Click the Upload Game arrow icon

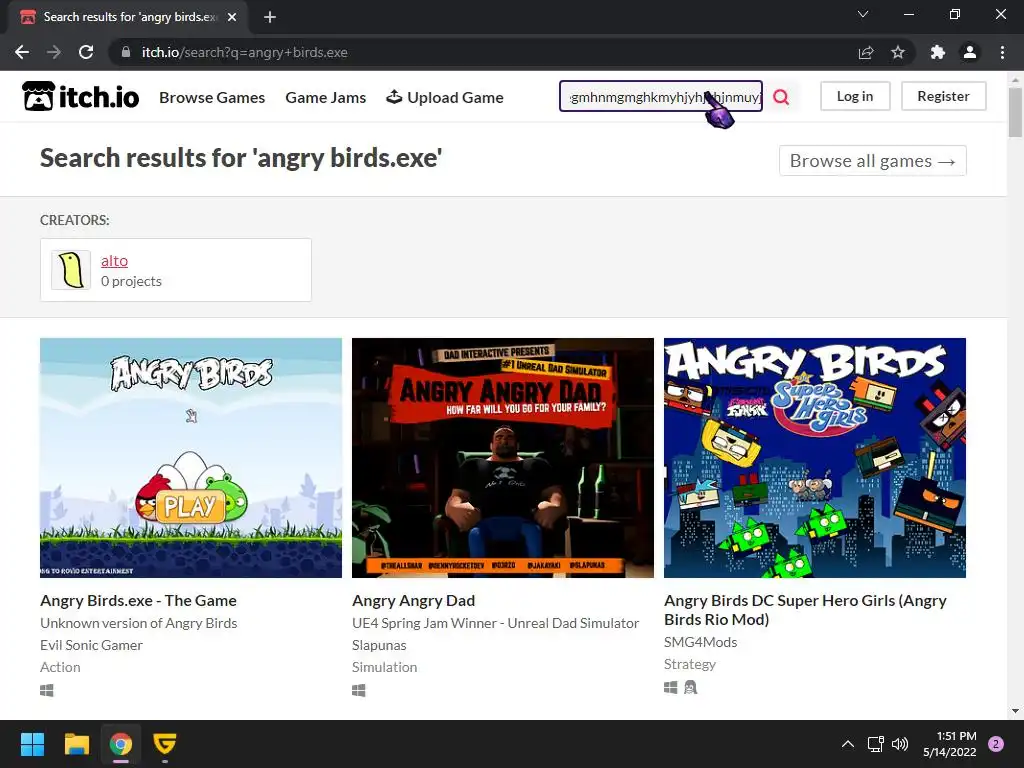pos(394,97)
